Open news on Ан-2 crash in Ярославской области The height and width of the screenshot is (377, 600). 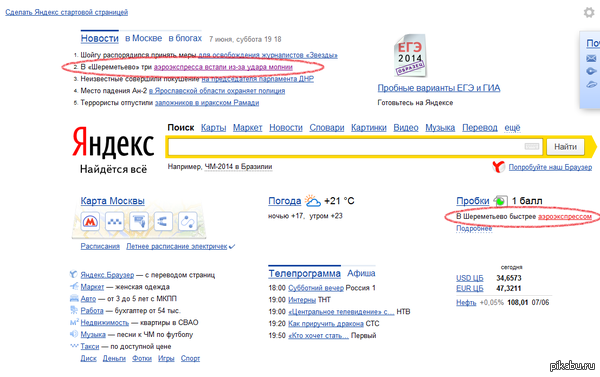pyautogui.click(x=217, y=91)
